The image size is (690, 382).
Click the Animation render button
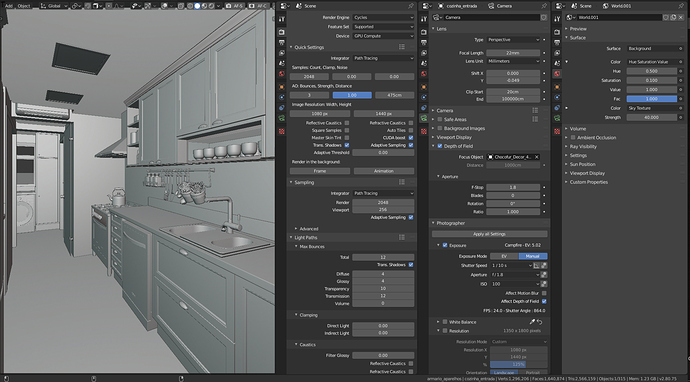point(384,171)
